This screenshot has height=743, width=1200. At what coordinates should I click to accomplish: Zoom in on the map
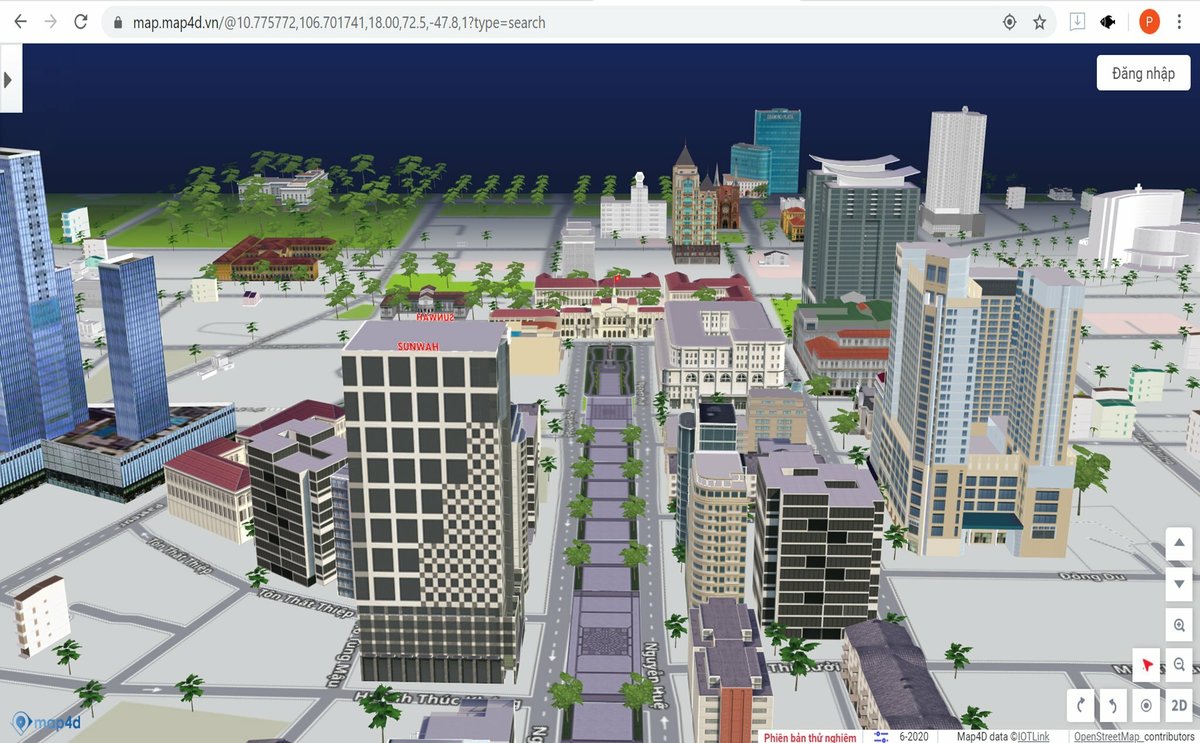point(1180,625)
